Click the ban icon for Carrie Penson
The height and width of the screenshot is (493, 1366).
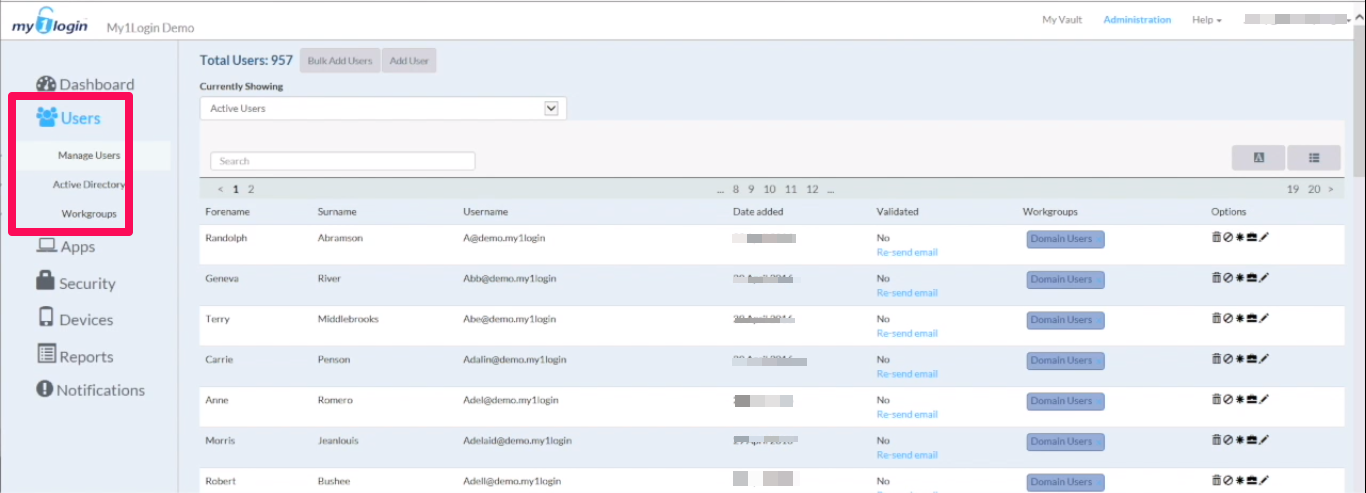1228,358
